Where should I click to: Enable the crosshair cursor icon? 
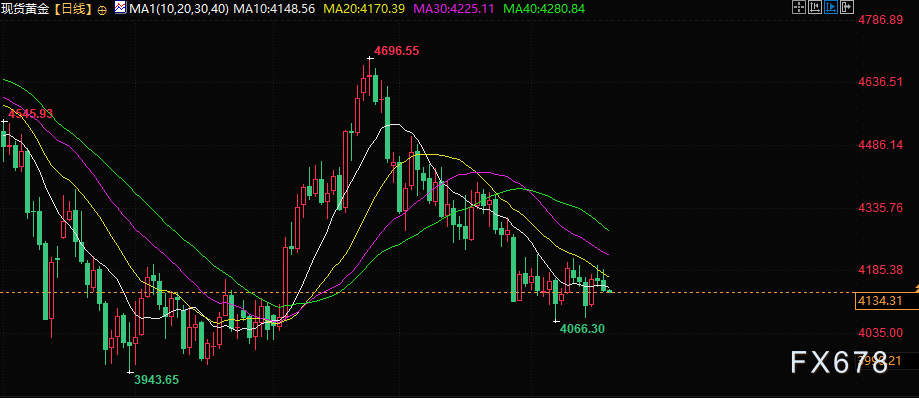tap(799, 7)
